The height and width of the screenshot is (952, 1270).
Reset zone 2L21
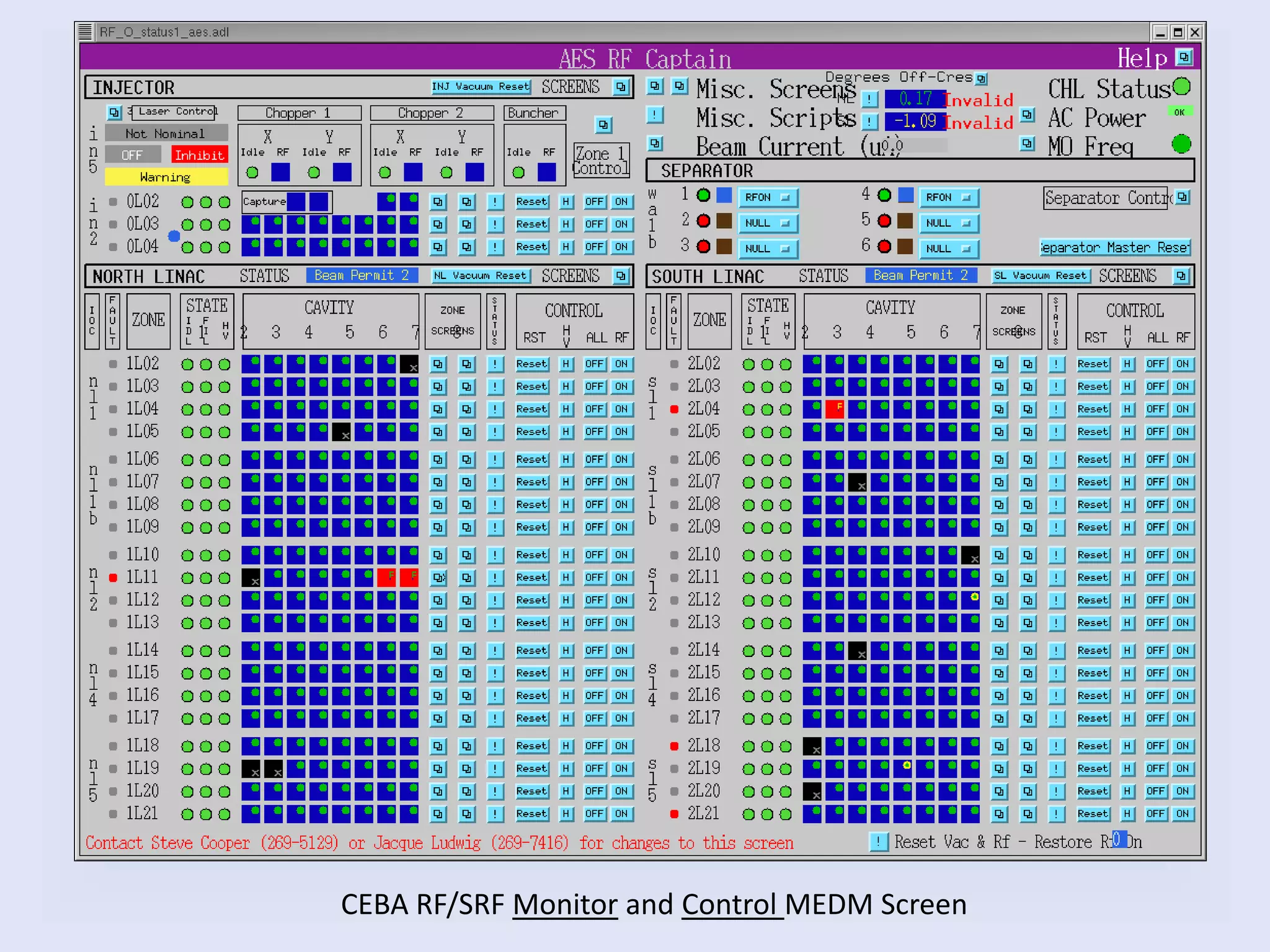pos(1093,813)
